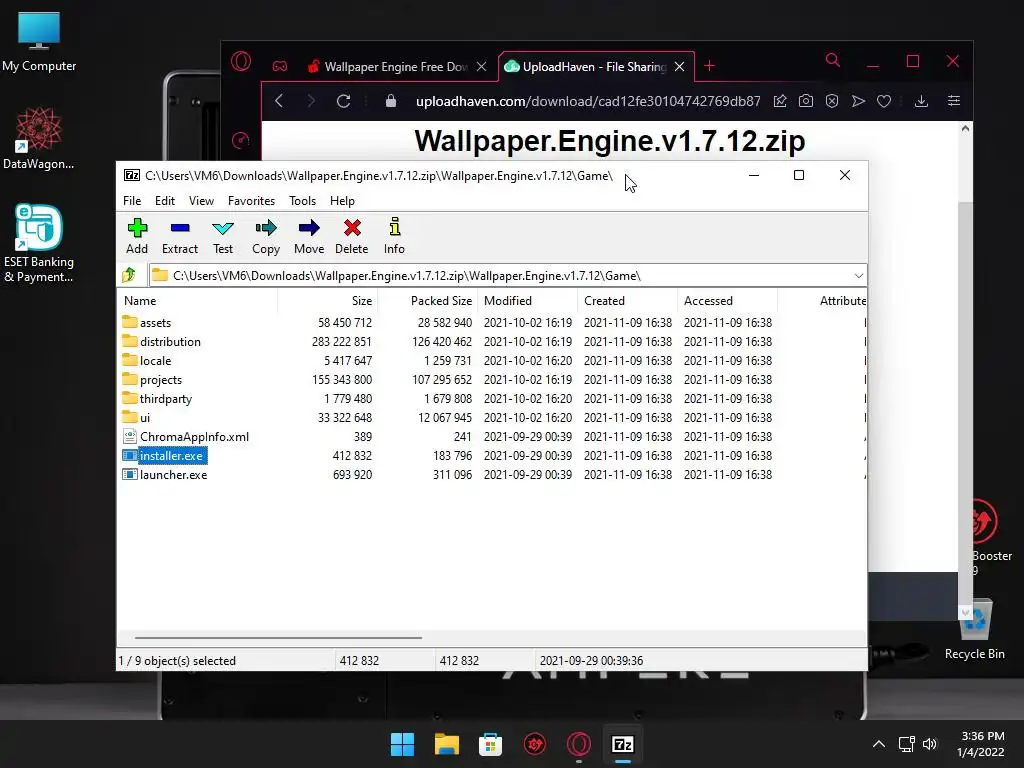The width and height of the screenshot is (1024, 768).
Task: Click Opera browser back arrow
Action: click(x=280, y=101)
